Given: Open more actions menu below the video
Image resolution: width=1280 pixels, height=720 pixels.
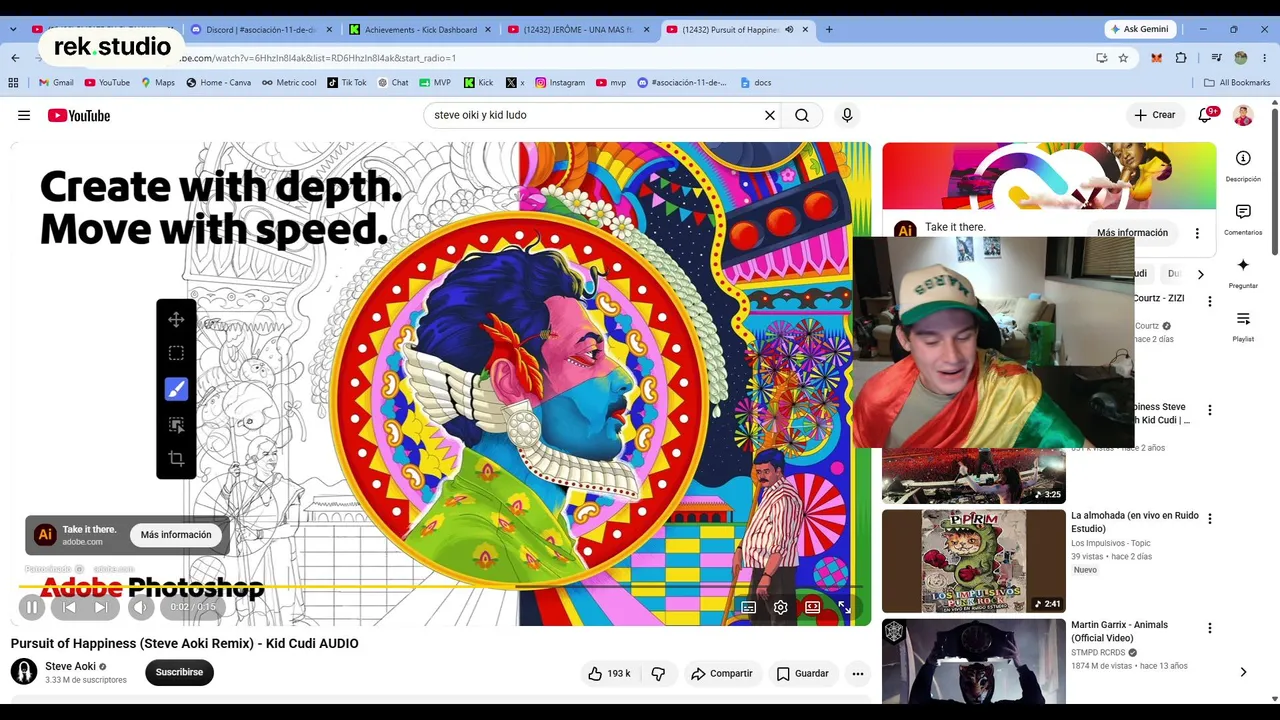Looking at the screenshot, I should pyautogui.click(x=858, y=674).
